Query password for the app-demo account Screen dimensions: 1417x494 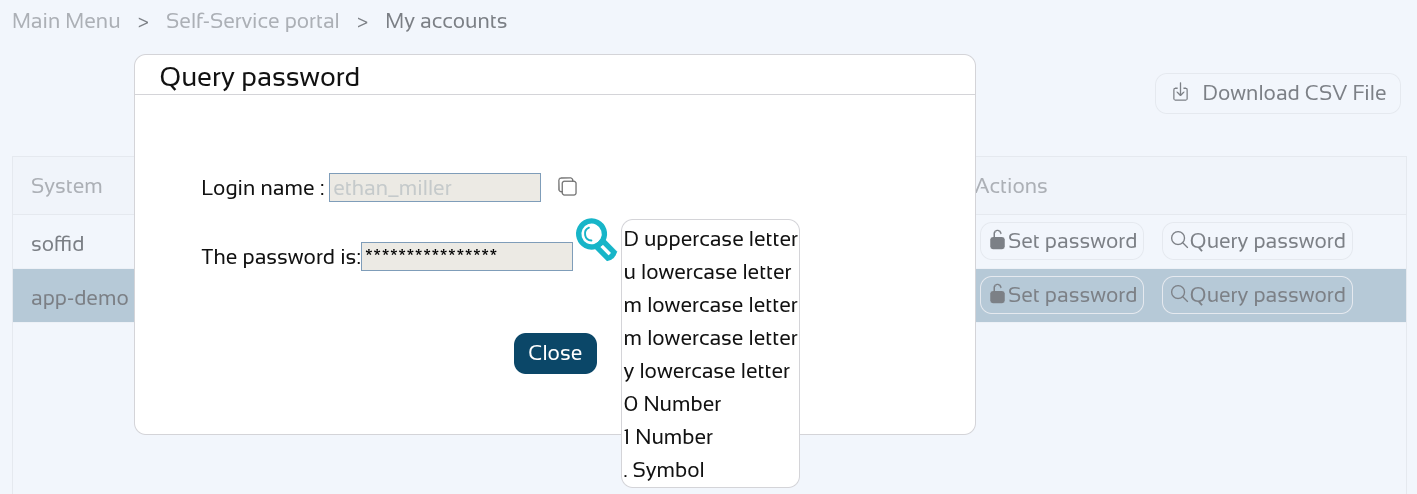click(x=1257, y=295)
